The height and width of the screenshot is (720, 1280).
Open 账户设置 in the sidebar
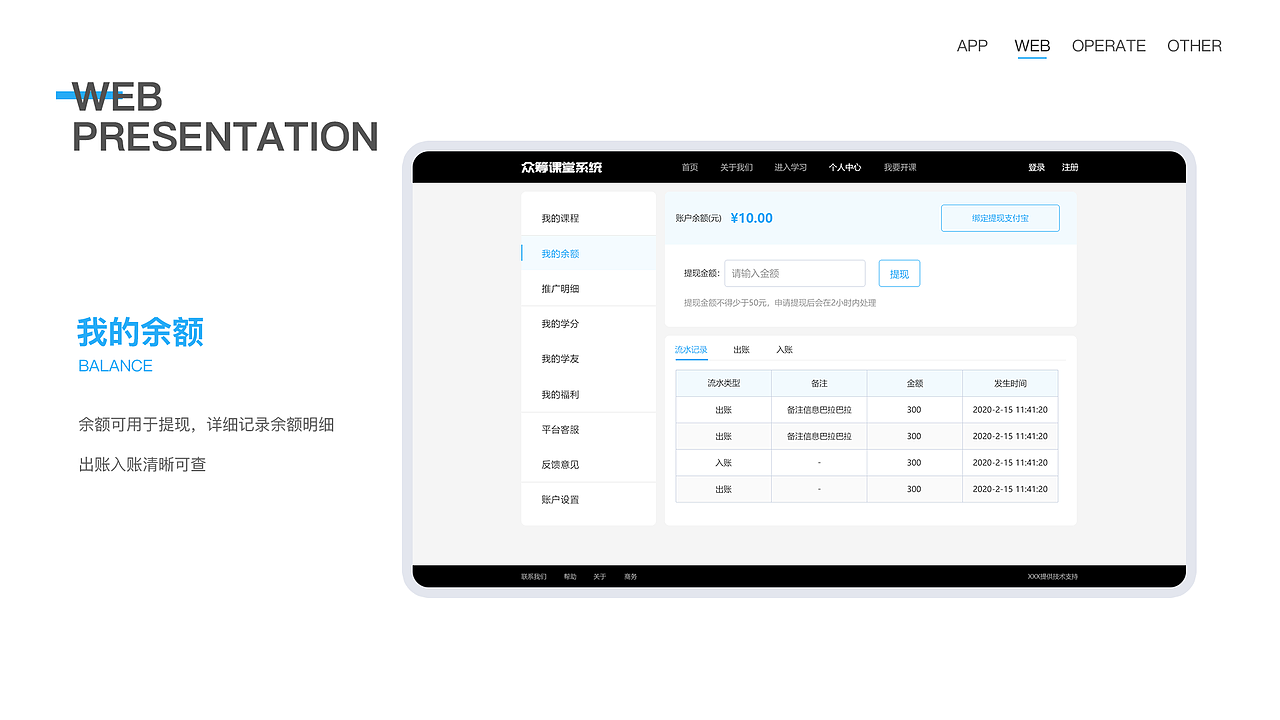(588, 499)
